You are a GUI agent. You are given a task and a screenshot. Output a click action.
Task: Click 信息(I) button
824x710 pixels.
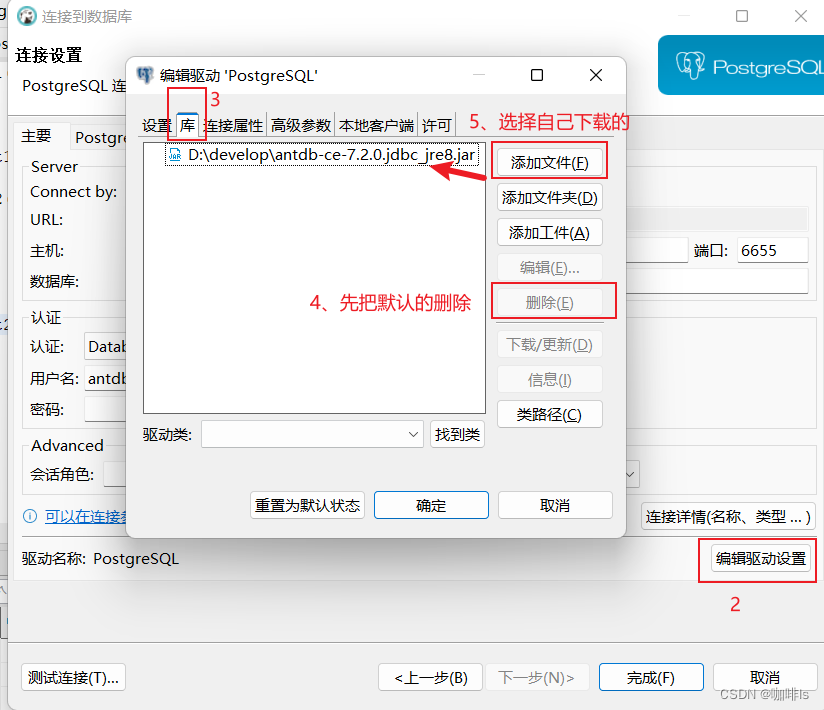(x=550, y=379)
